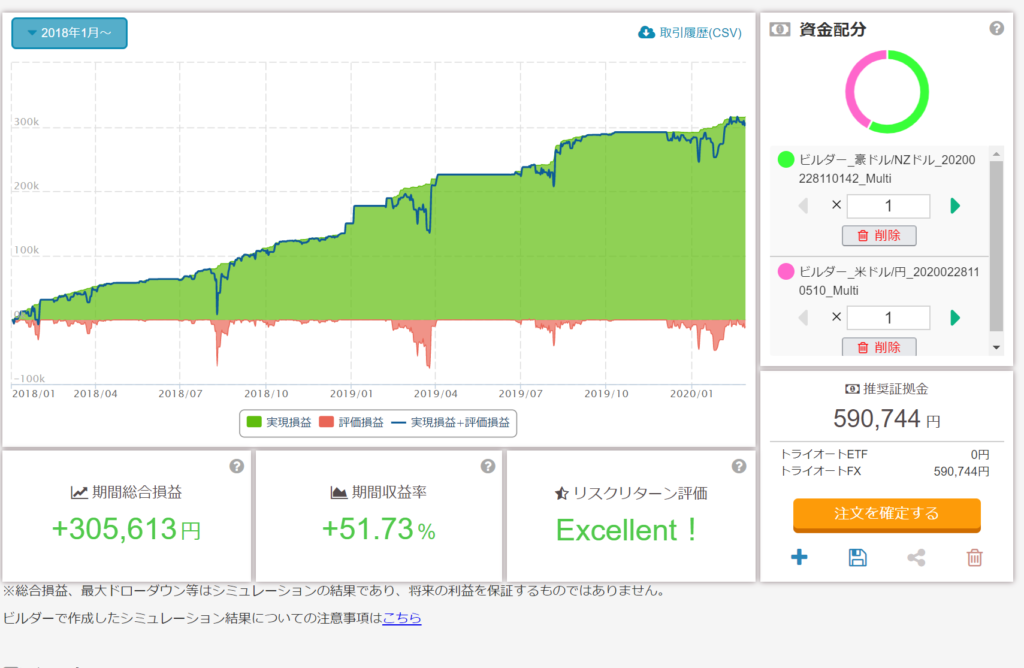Click the floppy disk save icon
The width and height of the screenshot is (1024, 668).
click(857, 557)
